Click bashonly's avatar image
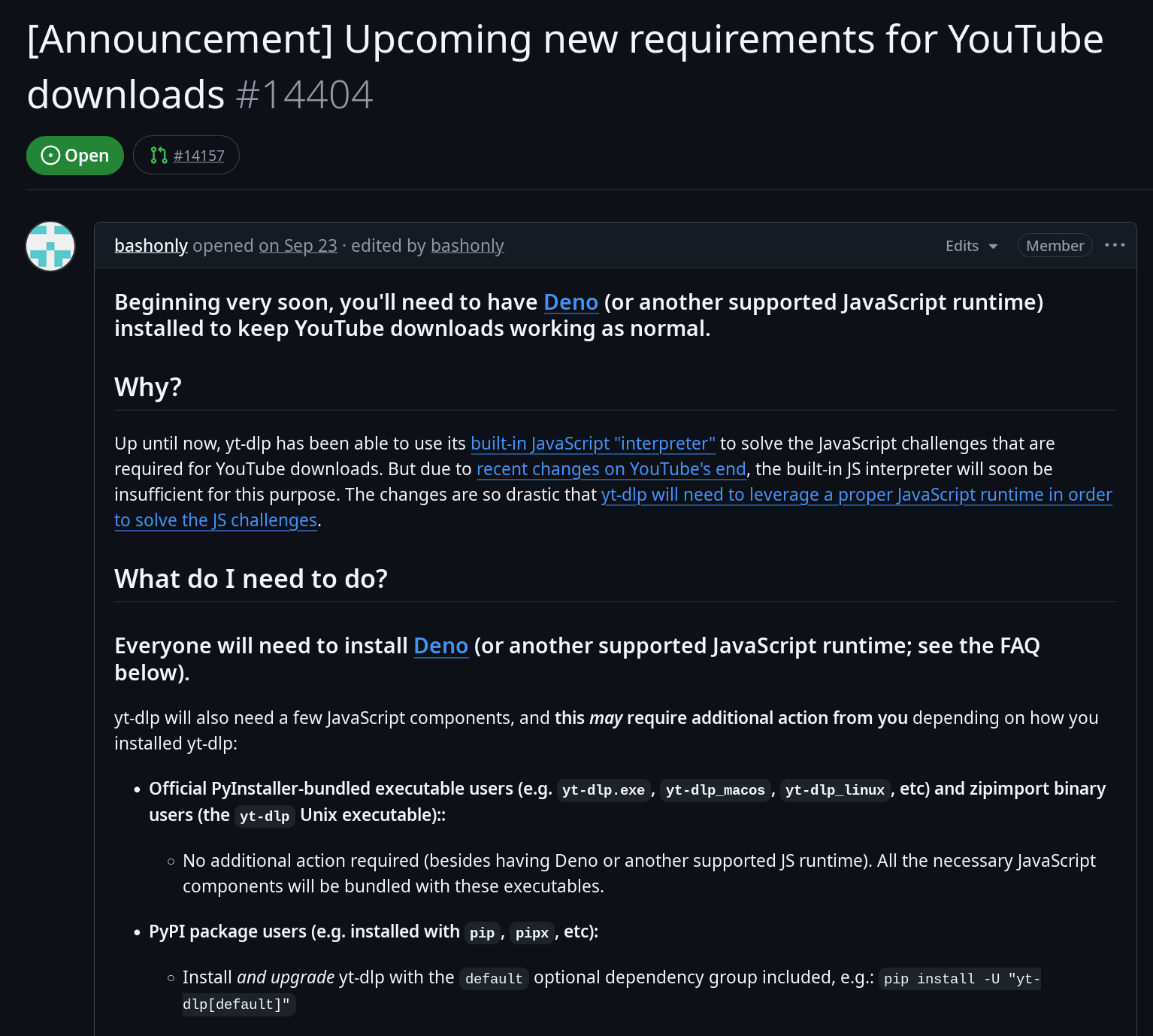The height and width of the screenshot is (1036, 1153). click(x=50, y=246)
